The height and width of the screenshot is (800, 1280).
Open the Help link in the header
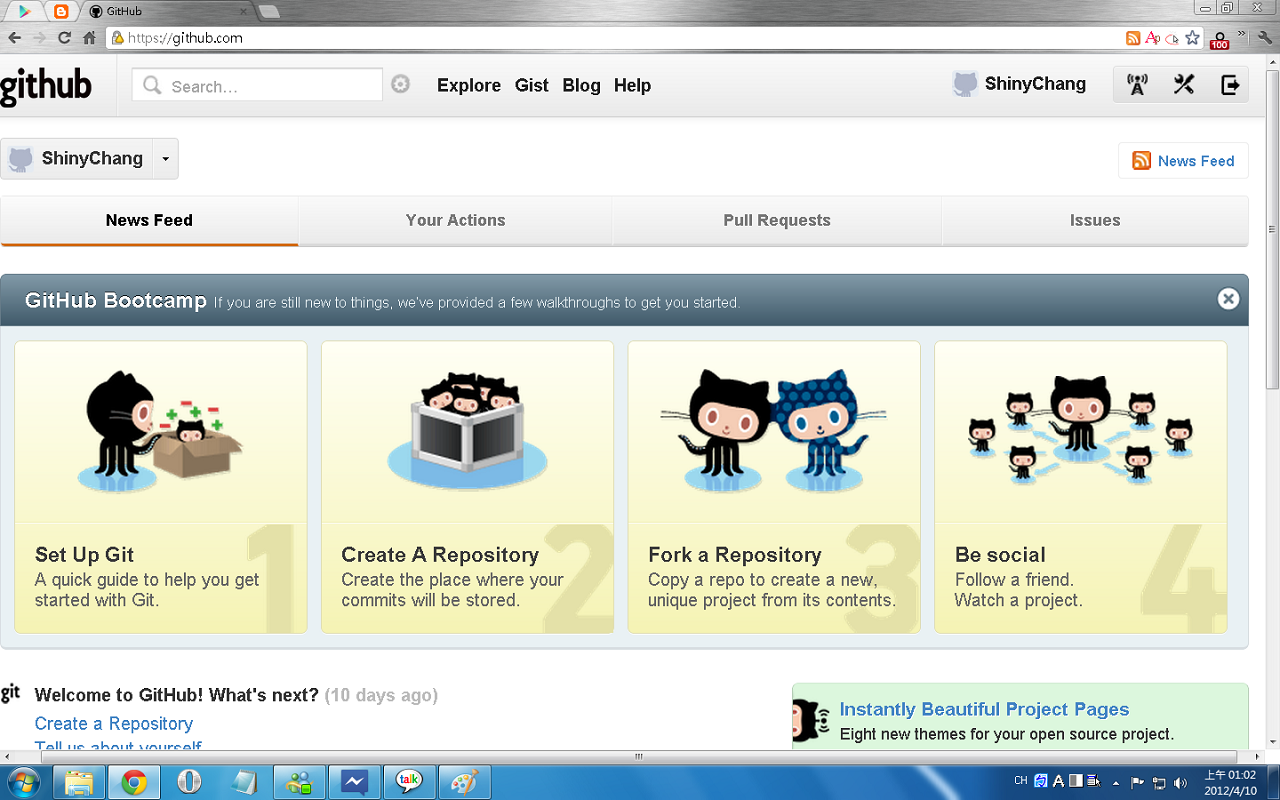click(632, 85)
